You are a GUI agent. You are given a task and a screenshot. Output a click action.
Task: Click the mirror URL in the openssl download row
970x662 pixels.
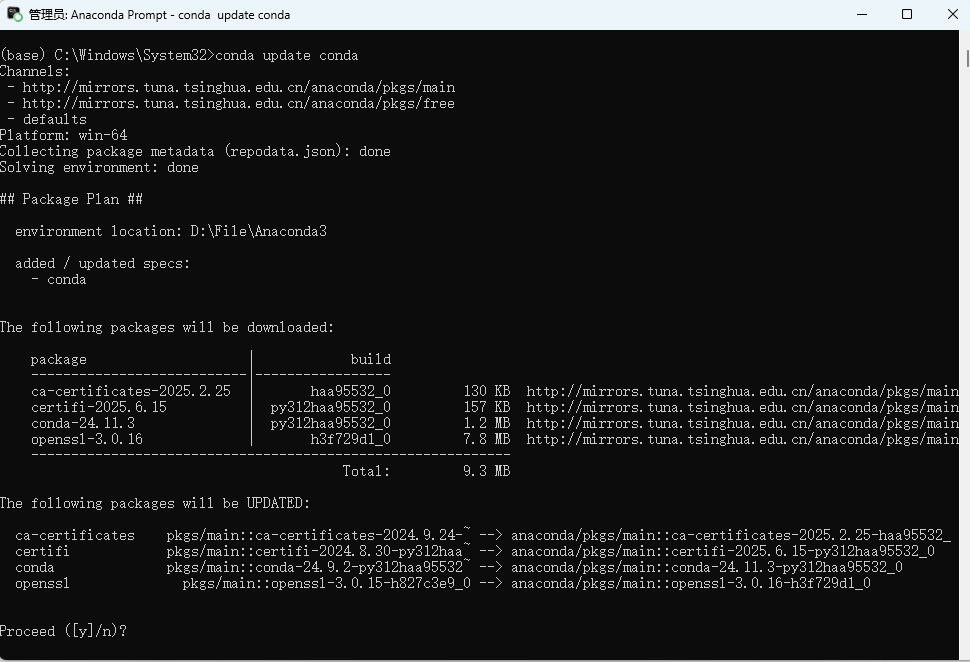tap(742, 440)
